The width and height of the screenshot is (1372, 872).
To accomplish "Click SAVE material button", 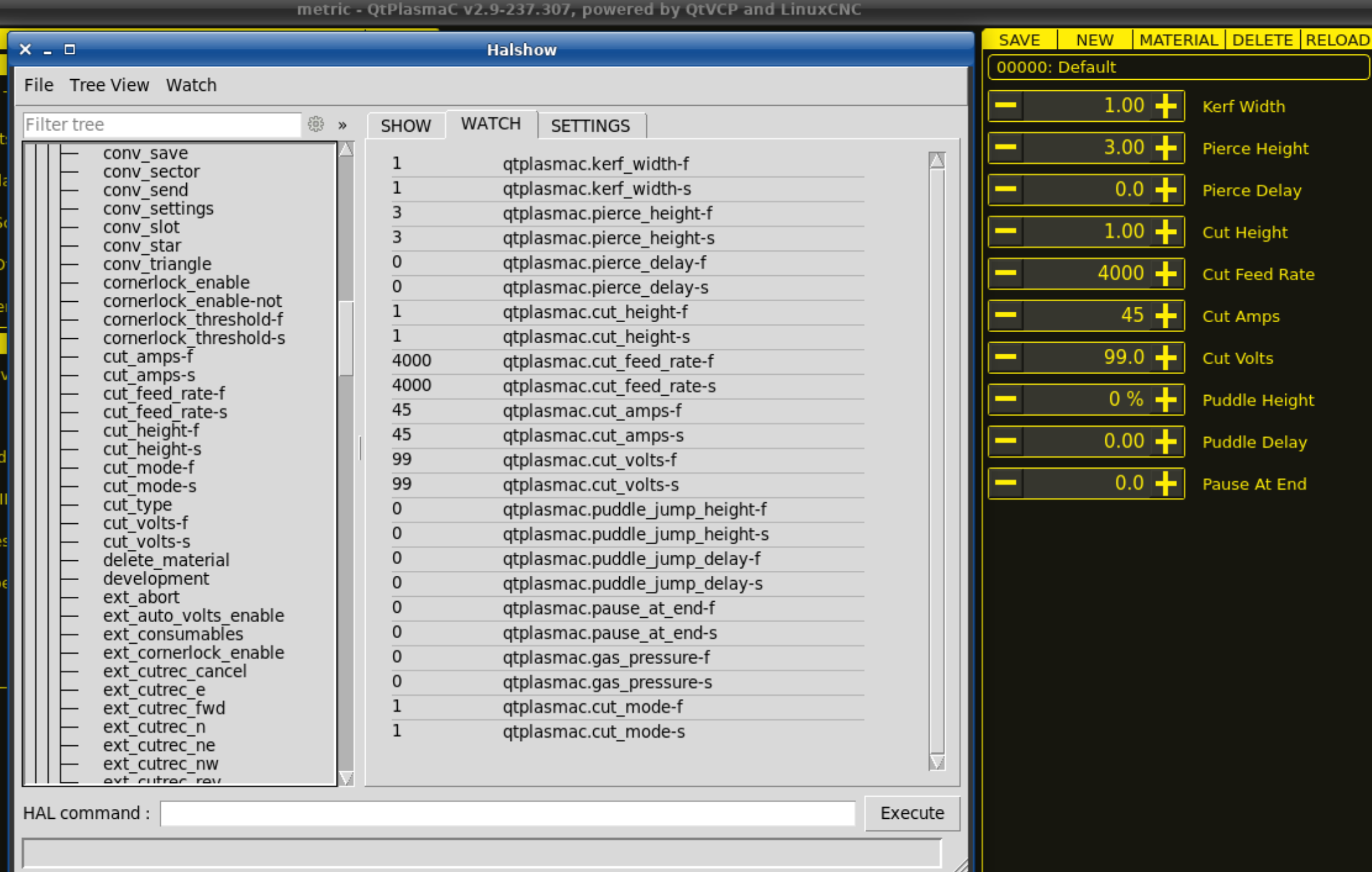I will pyautogui.click(x=1019, y=40).
